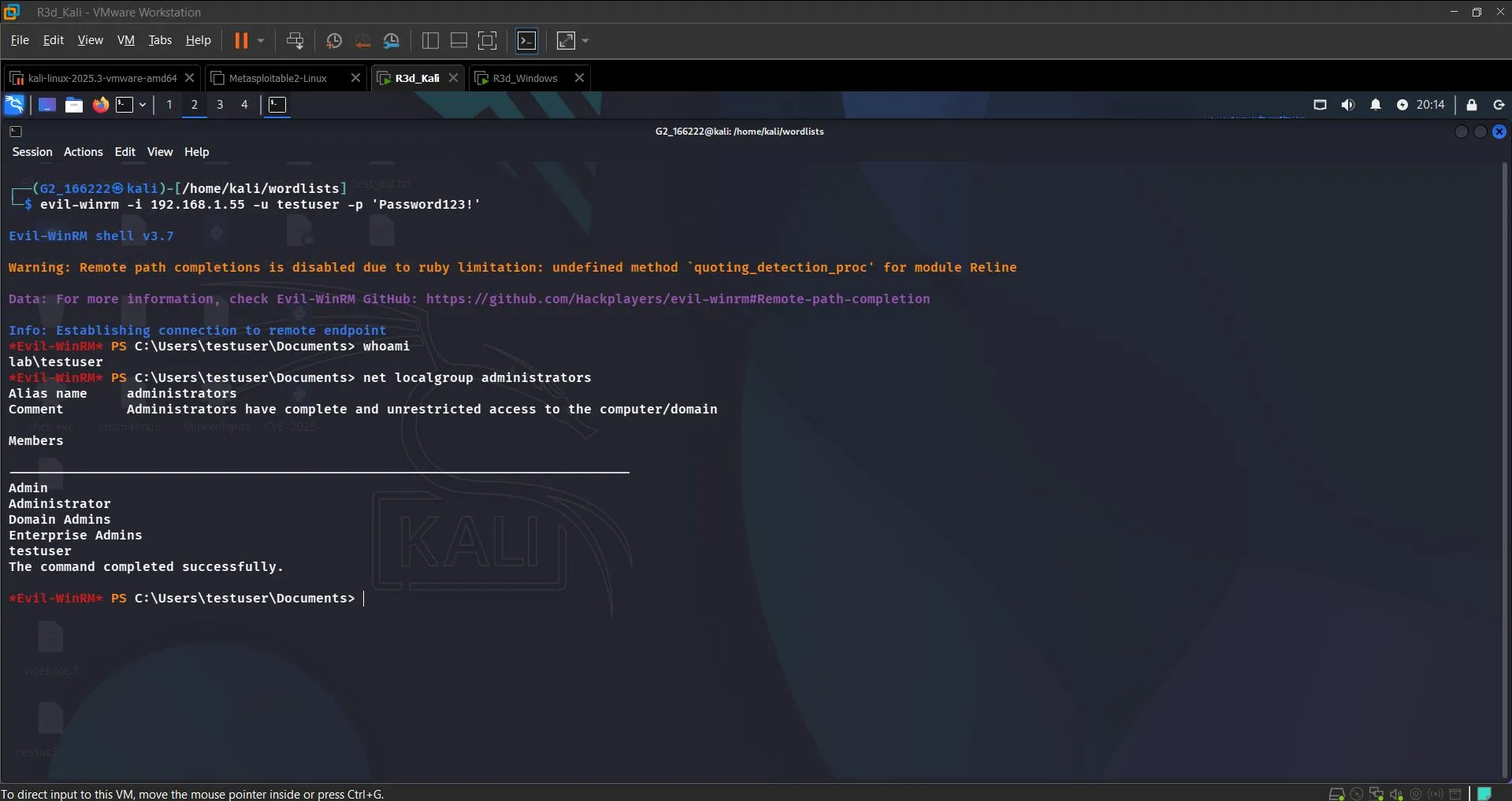Screen dimensions: 1512x801
Task: Open the snapshot manager
Action: pos(392,40)
